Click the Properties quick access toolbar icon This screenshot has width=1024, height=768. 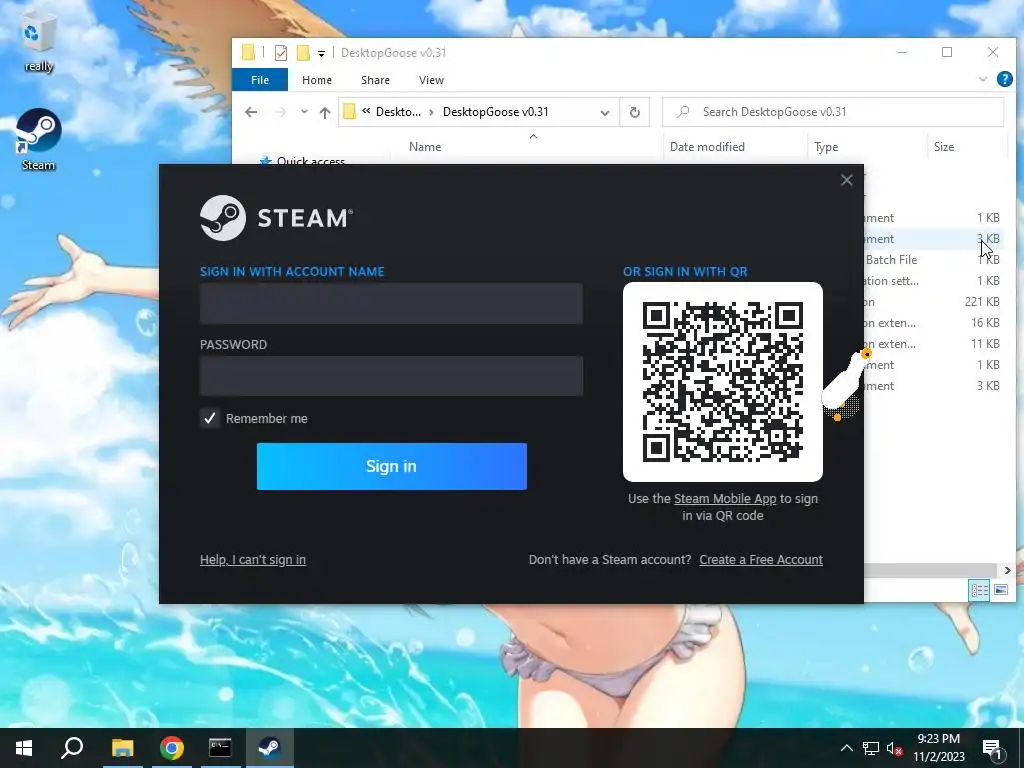pyautogui.click(x=281, y=53)
